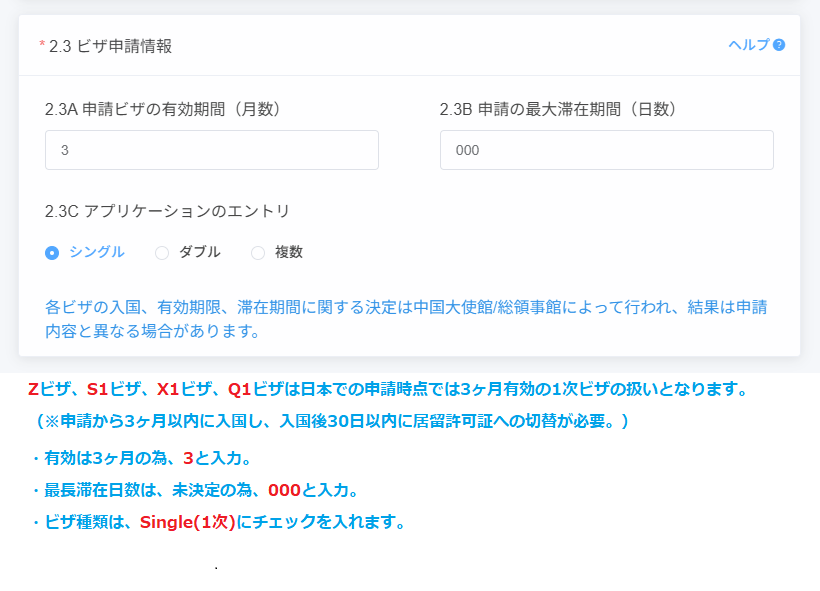Screen dimensions: 820x591
Task: Select the ダブル radio button
Action: [162, 253]
